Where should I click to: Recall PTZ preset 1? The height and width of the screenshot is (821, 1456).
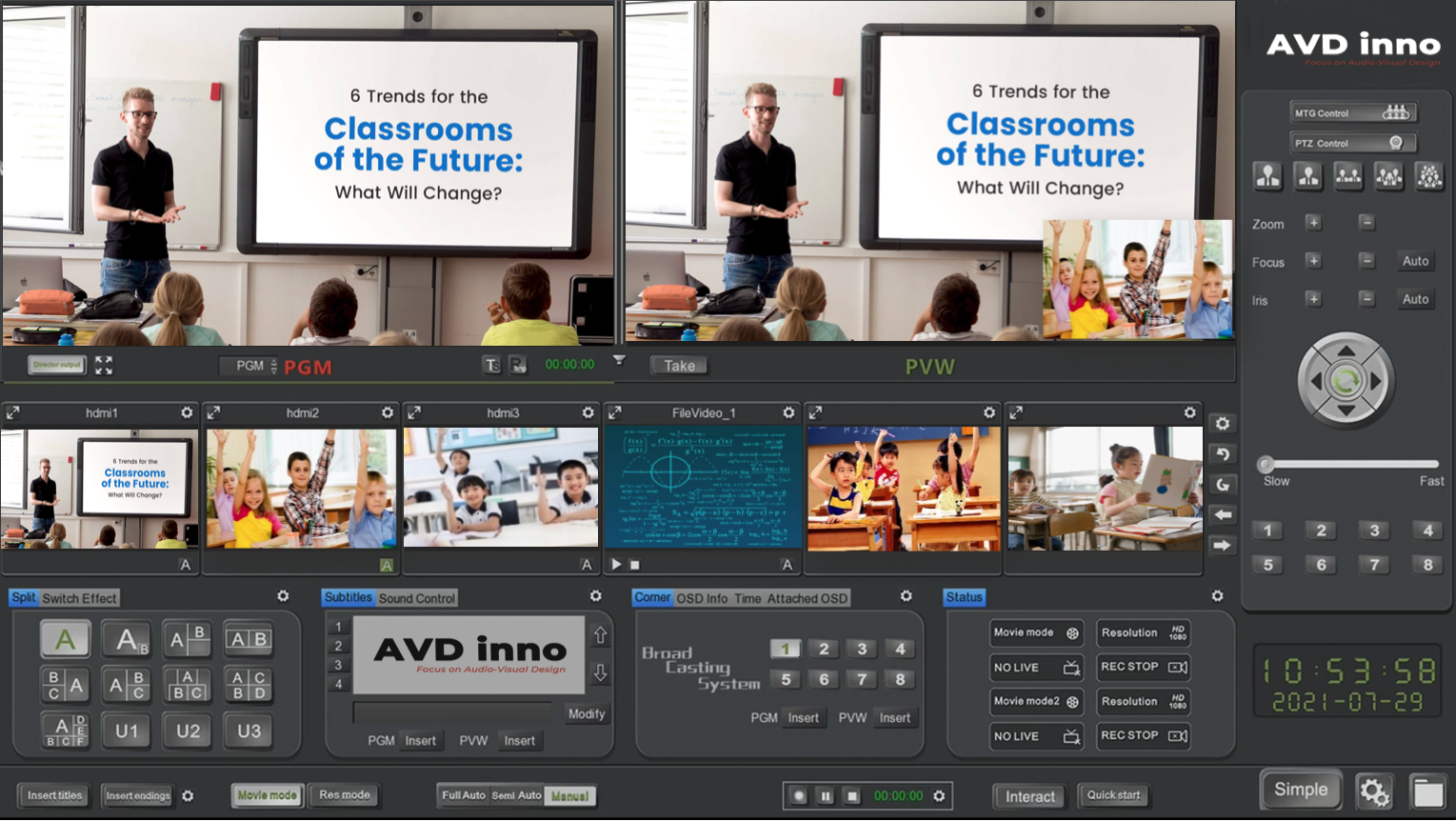(x=1267, y=531)
